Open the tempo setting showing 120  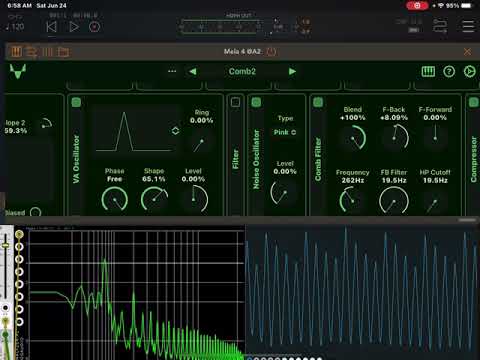pyautogui.click(x=15, y=27)
